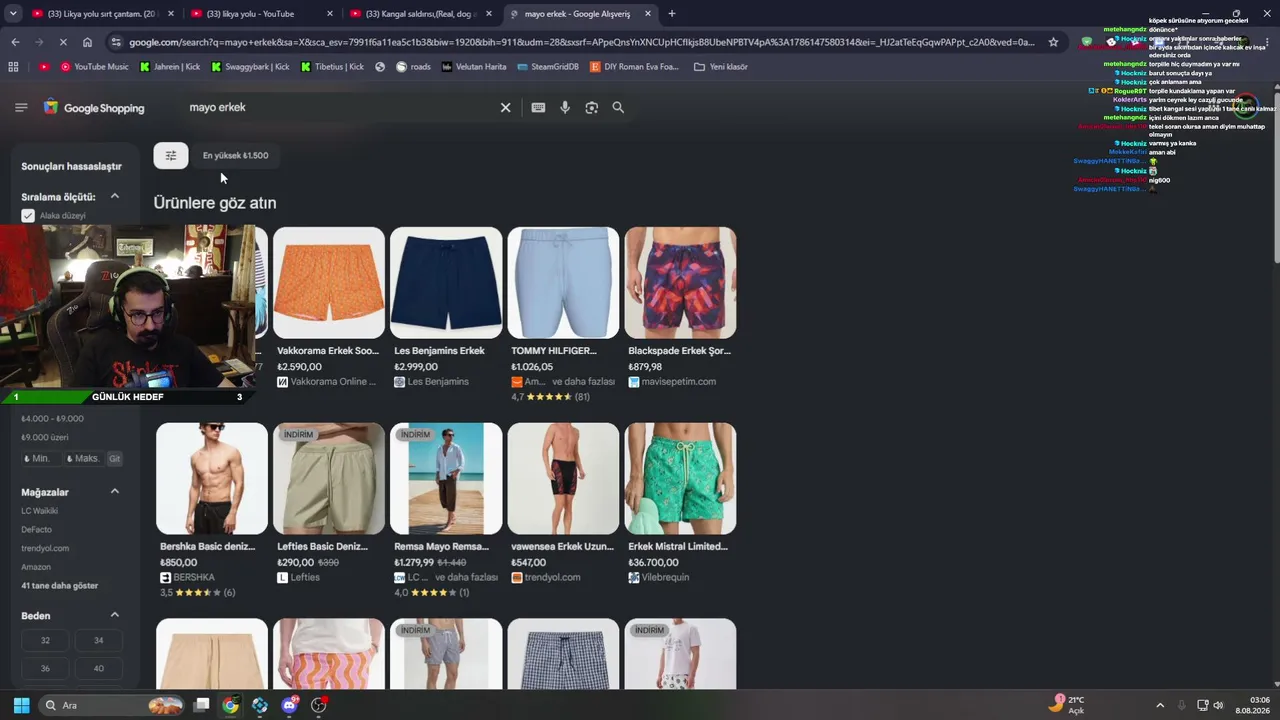Open the on-screen keyboard input tool
This screenshot has width=1280, height=720.
click(538, 107)
